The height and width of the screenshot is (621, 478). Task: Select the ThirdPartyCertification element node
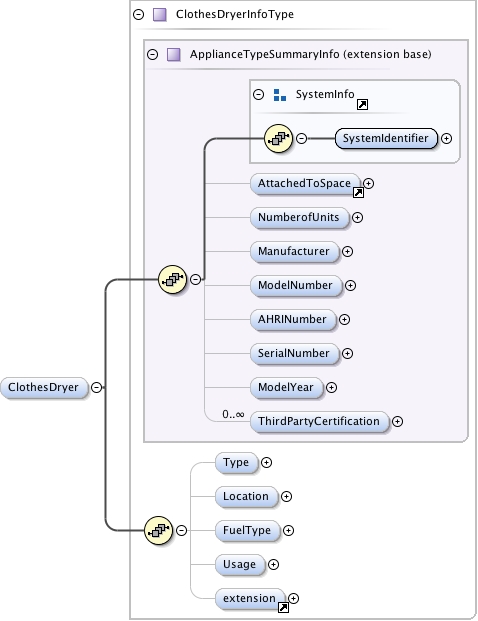(x=319, y=421)
